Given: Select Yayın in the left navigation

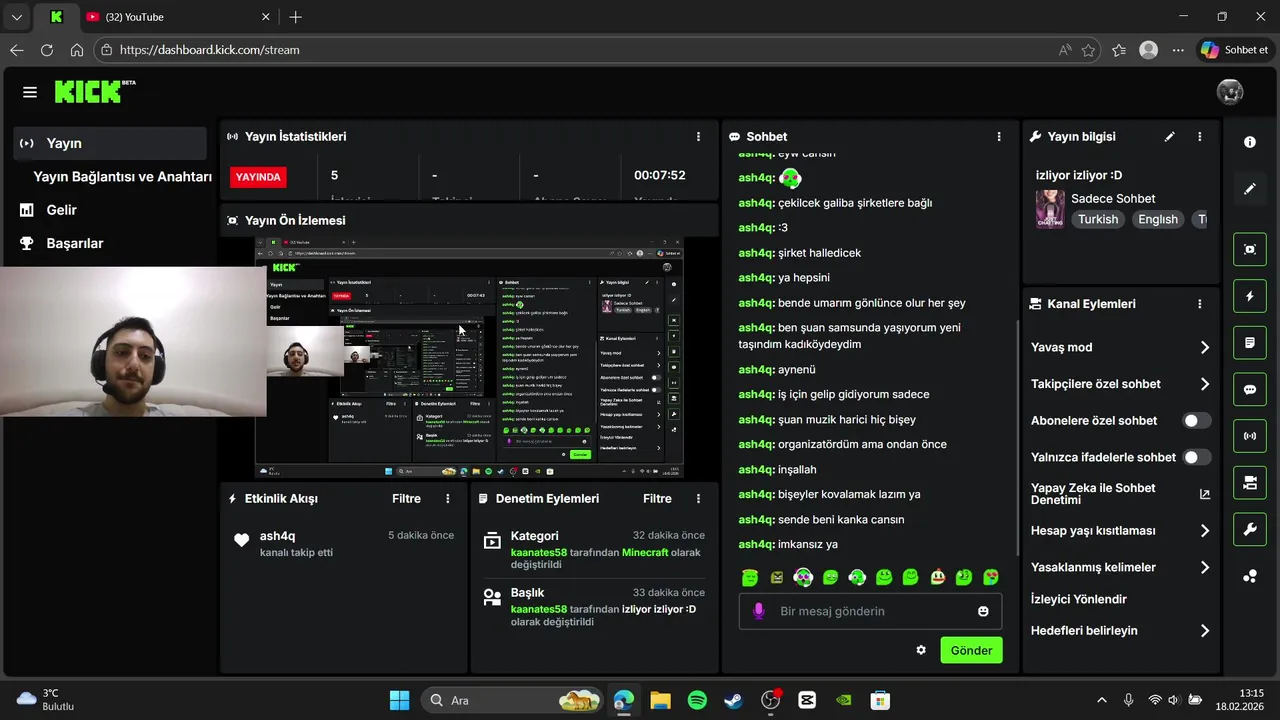Looking at the screenshot, I should 110,143.
